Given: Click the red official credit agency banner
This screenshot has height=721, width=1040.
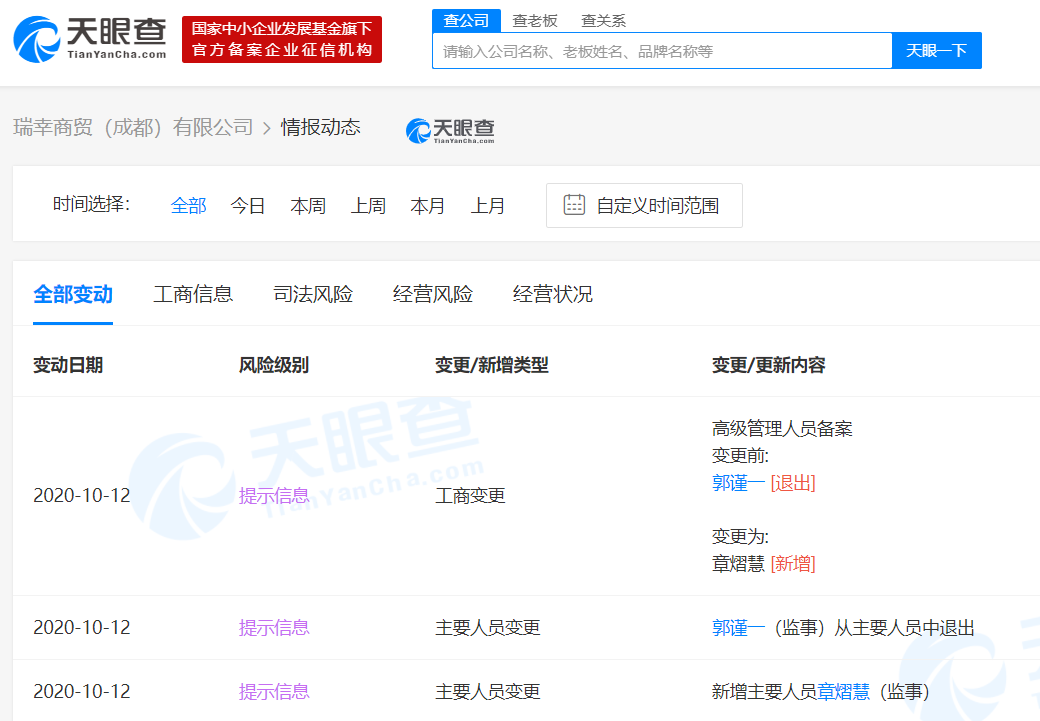Looking at the screenshot, I should 282,39.
